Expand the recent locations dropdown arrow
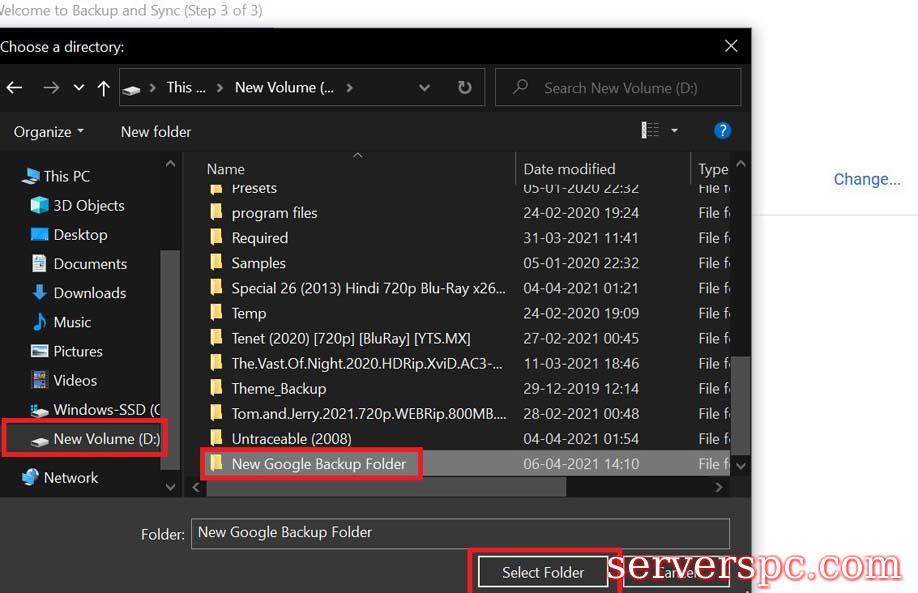The width and height of the screenshot is (918, 593). coord(79,88)
